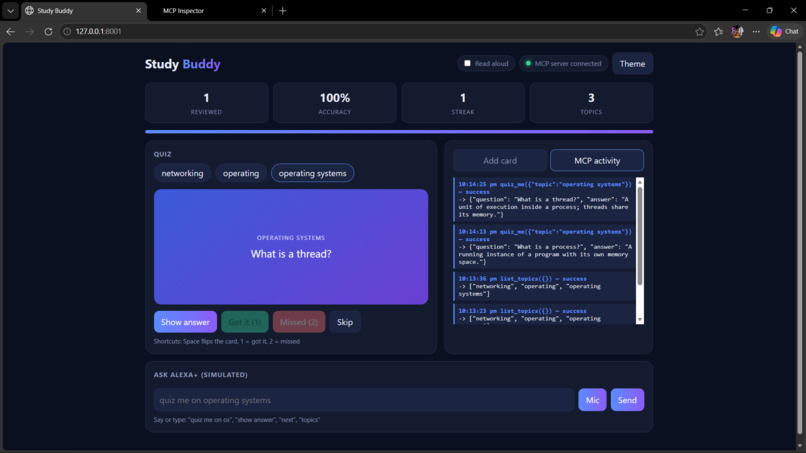Image resolution: width=806 pixels, height=453 pixels.
Task: Click the Send button
Action: click(x=627, y=400)
